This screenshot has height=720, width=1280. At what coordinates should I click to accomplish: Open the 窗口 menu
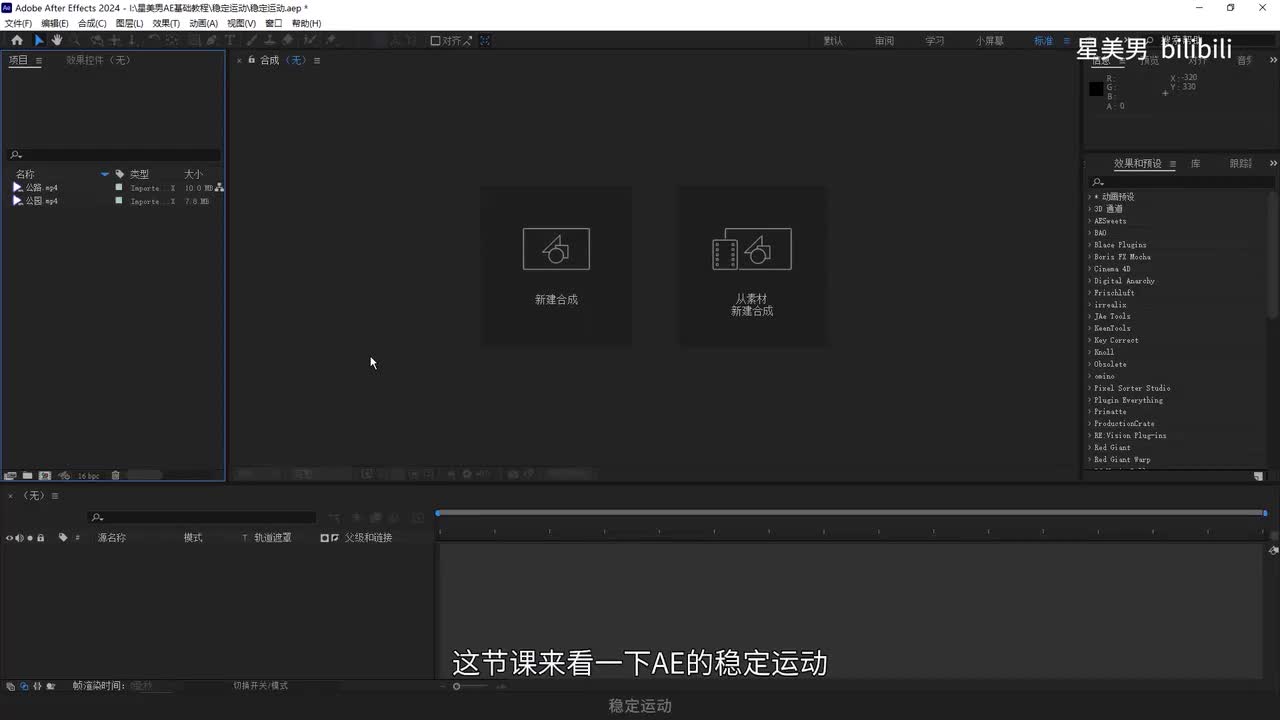pyautogui.click(x=273, y=23)
